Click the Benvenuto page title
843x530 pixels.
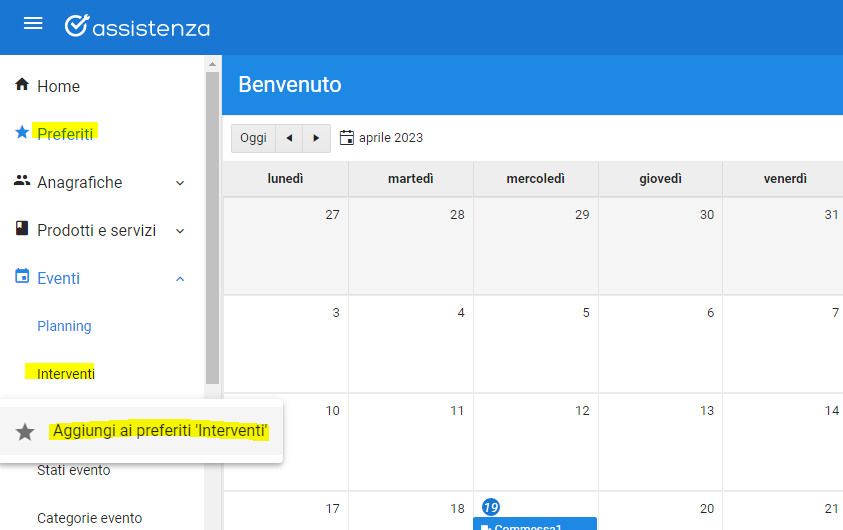[x=290, y=84]
